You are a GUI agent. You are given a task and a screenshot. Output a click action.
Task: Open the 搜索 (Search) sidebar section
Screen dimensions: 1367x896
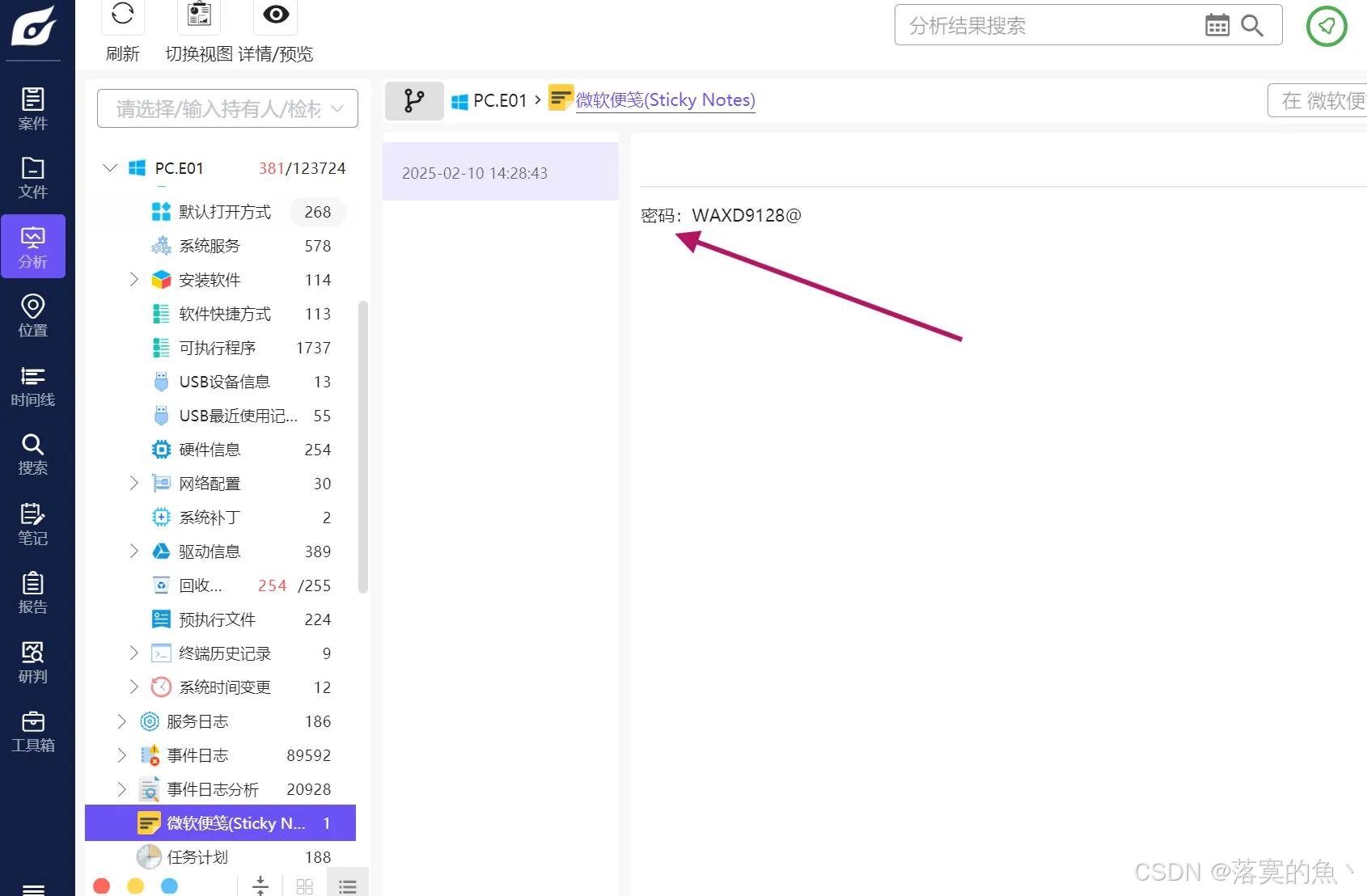point(33,454)
